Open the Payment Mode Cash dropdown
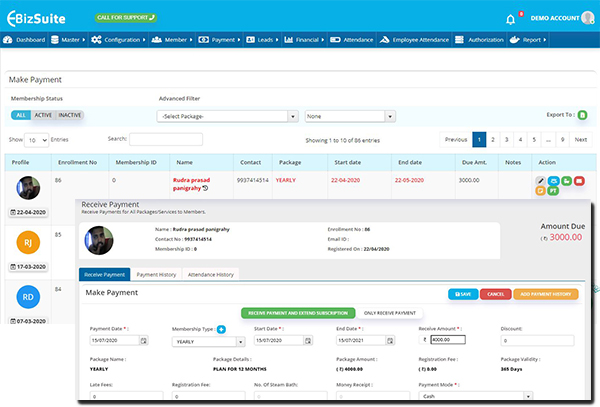This screenshot has height=407, width=600. point(476,396)
